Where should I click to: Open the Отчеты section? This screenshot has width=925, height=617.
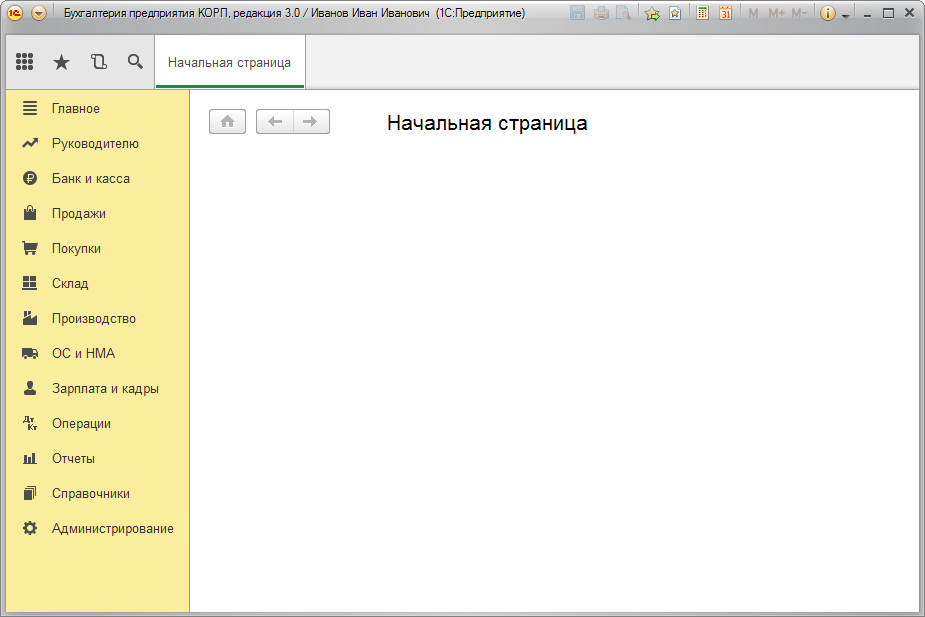coord(73,459)
